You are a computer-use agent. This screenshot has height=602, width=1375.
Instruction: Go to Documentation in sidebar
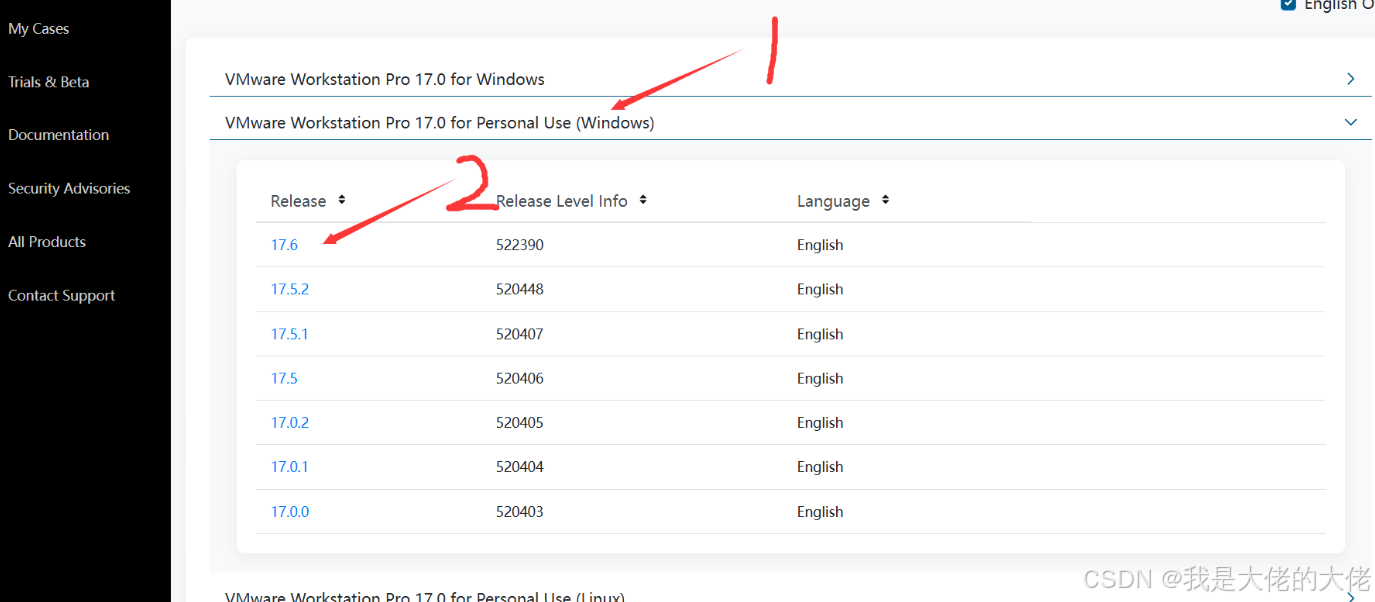point(59,135)
